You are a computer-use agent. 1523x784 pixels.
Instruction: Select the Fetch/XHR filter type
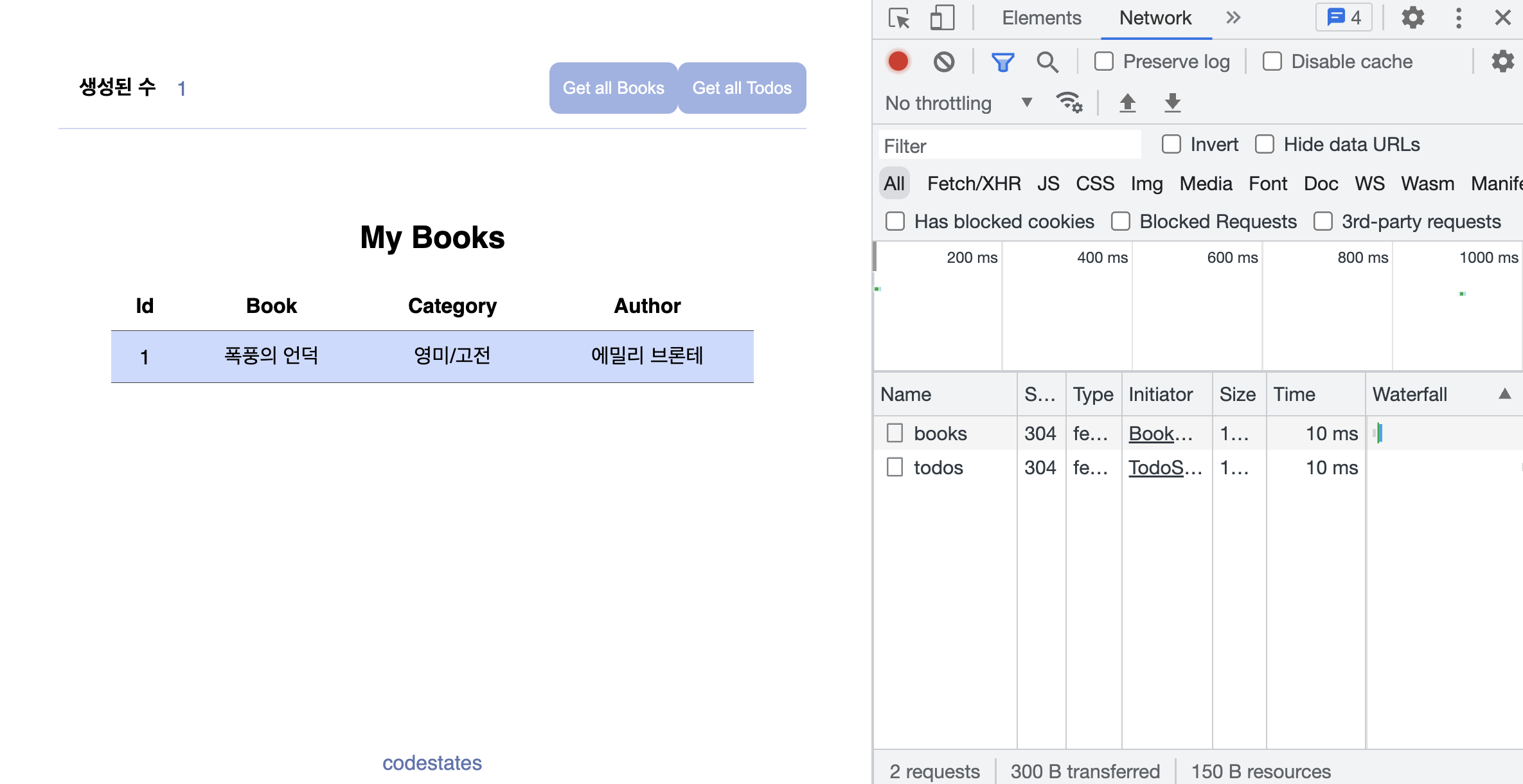[x=974, y=184]
